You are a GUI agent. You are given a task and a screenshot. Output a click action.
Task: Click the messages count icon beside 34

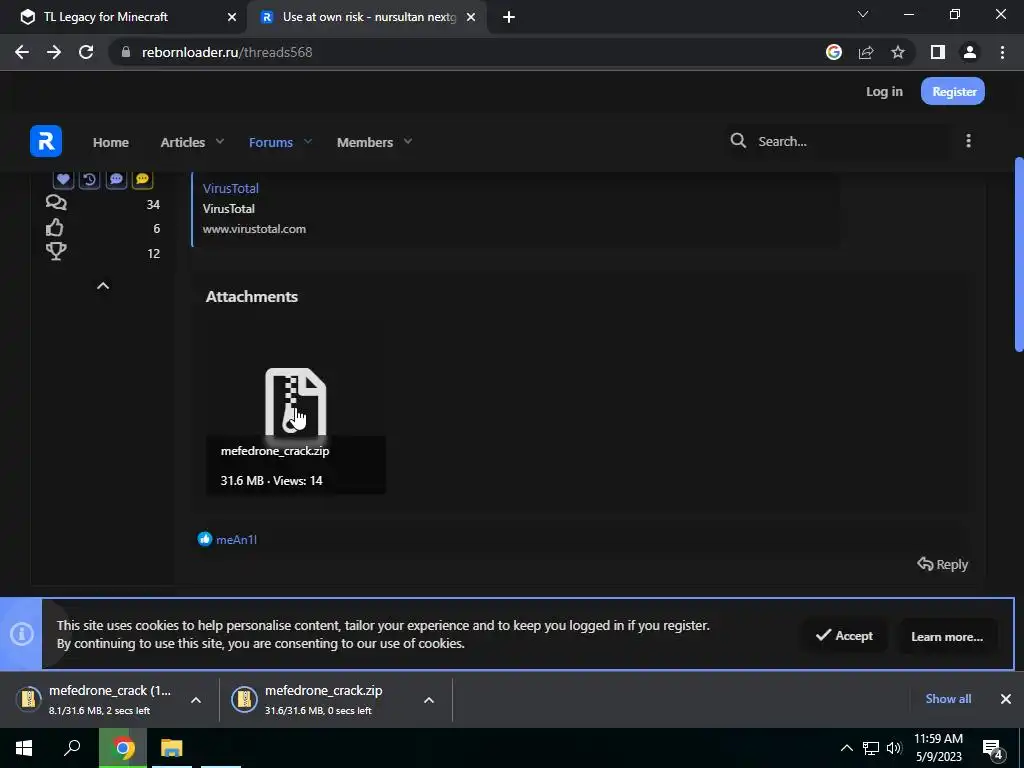tap(56, 203)
